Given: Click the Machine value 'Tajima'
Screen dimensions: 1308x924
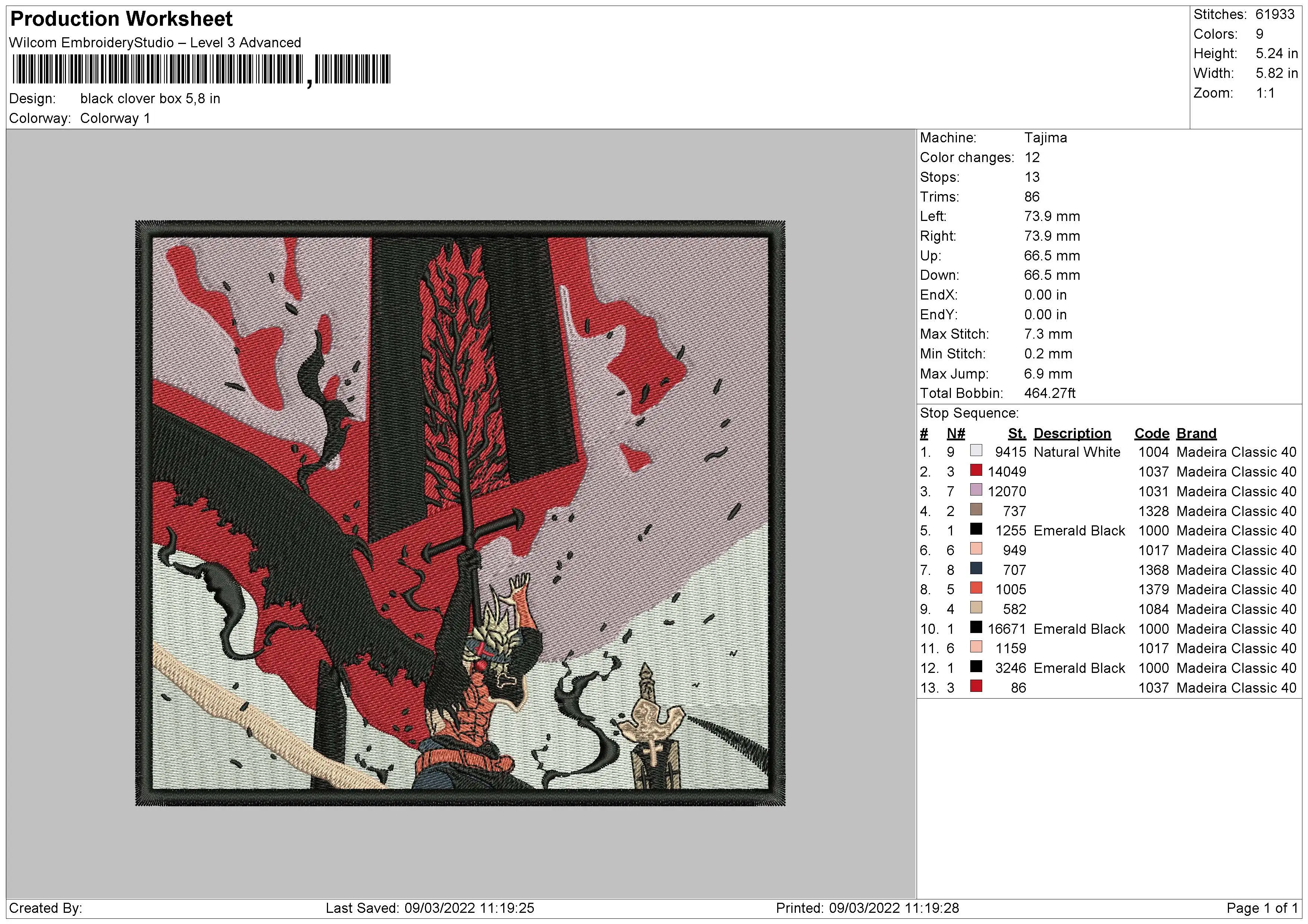Looking at the screenshot, I should [x=1045, y=138].
